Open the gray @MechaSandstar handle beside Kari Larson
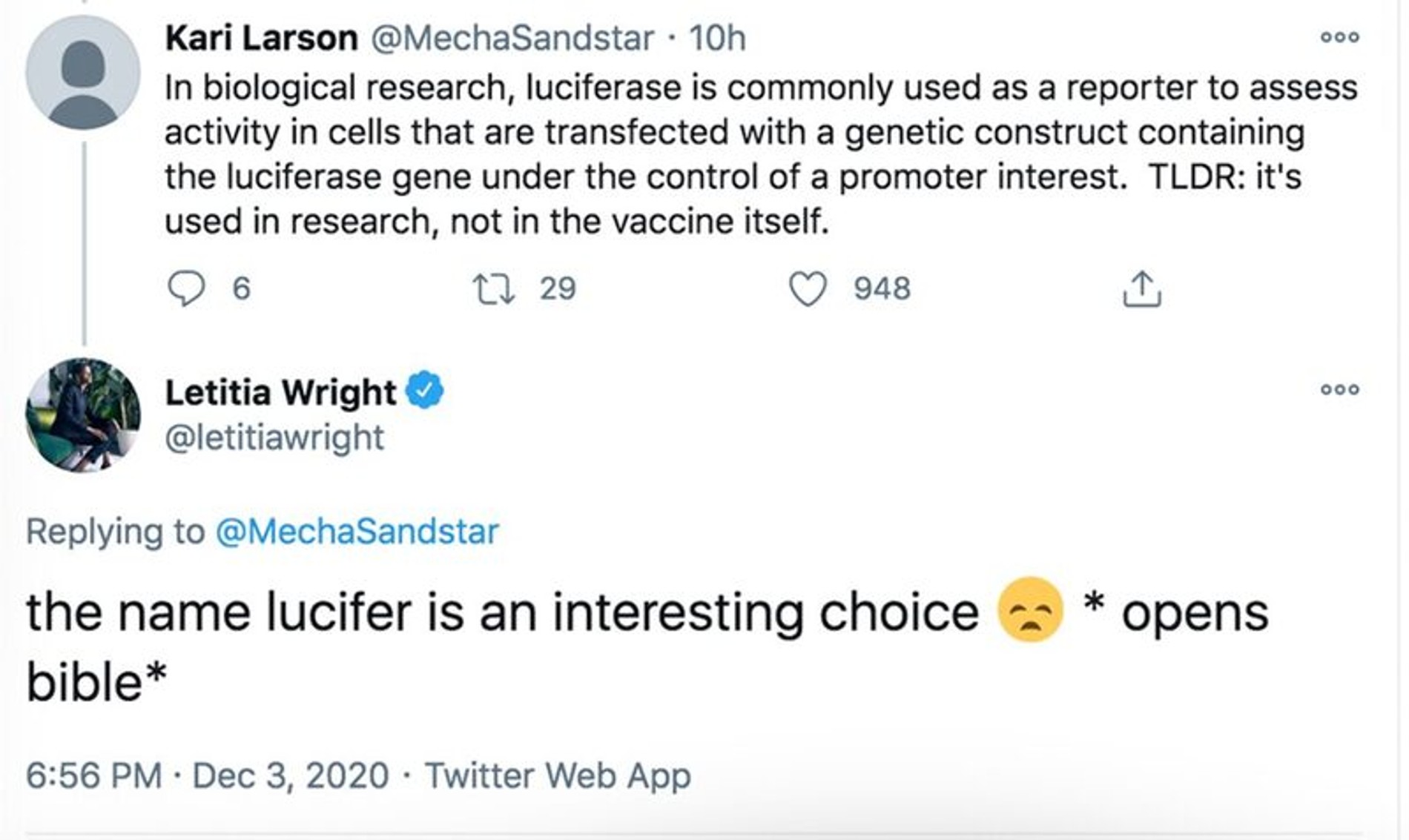The image size is (1409, 840). pos(512,38)
